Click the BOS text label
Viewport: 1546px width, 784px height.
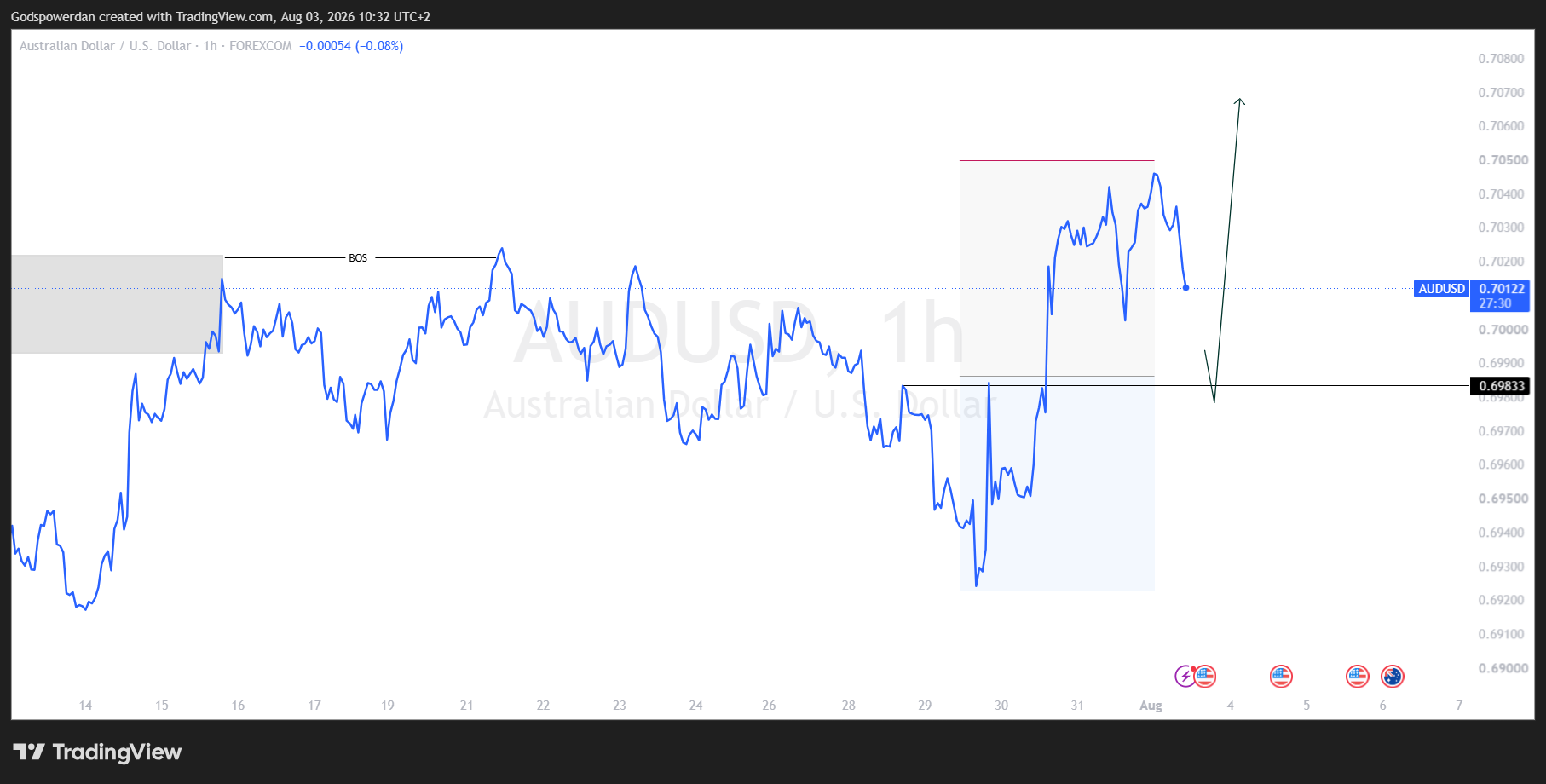(358, 258)
